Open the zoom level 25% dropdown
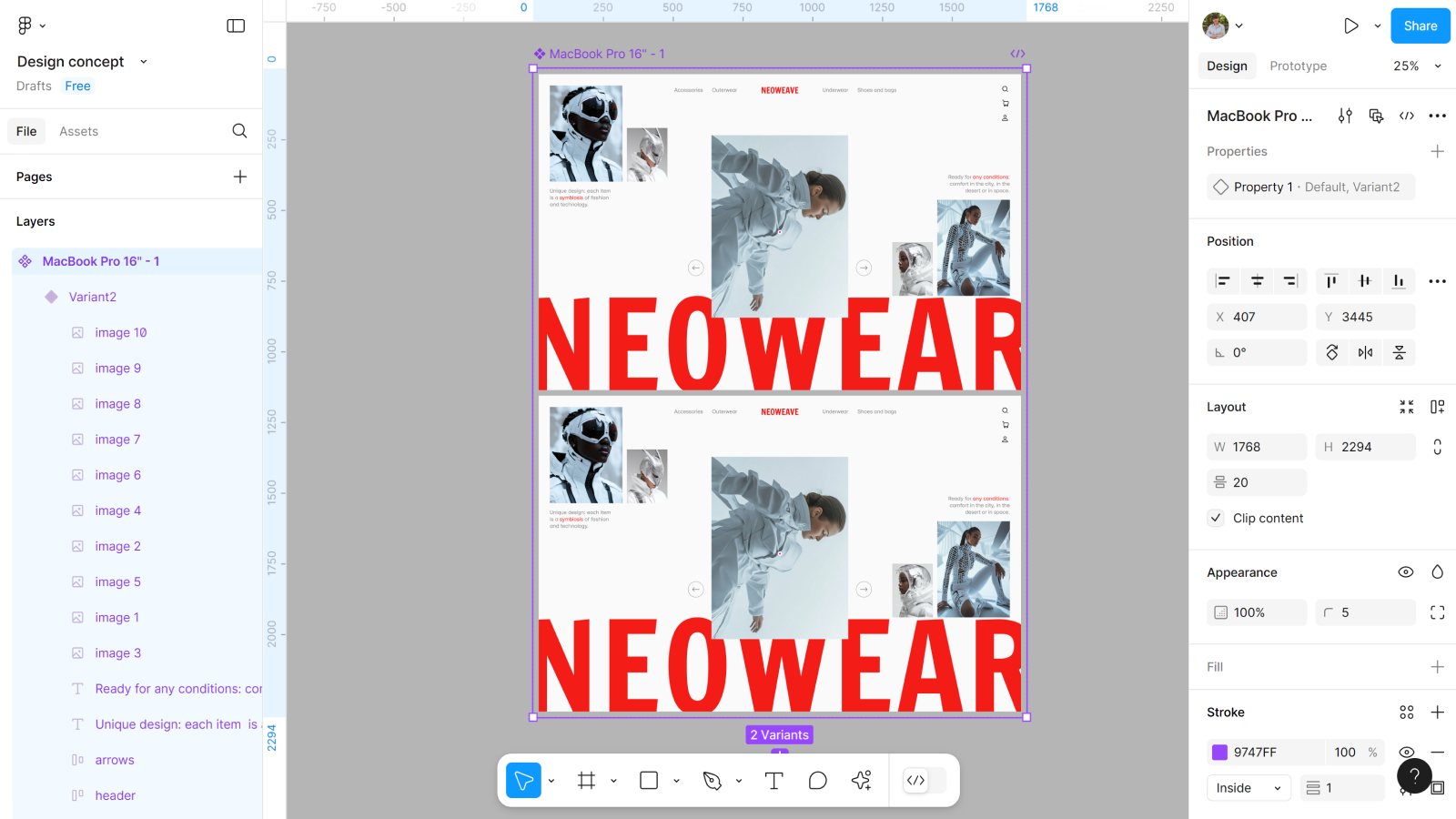The height and width of the screenshot is (819, 1456). tap(1417, 66)
